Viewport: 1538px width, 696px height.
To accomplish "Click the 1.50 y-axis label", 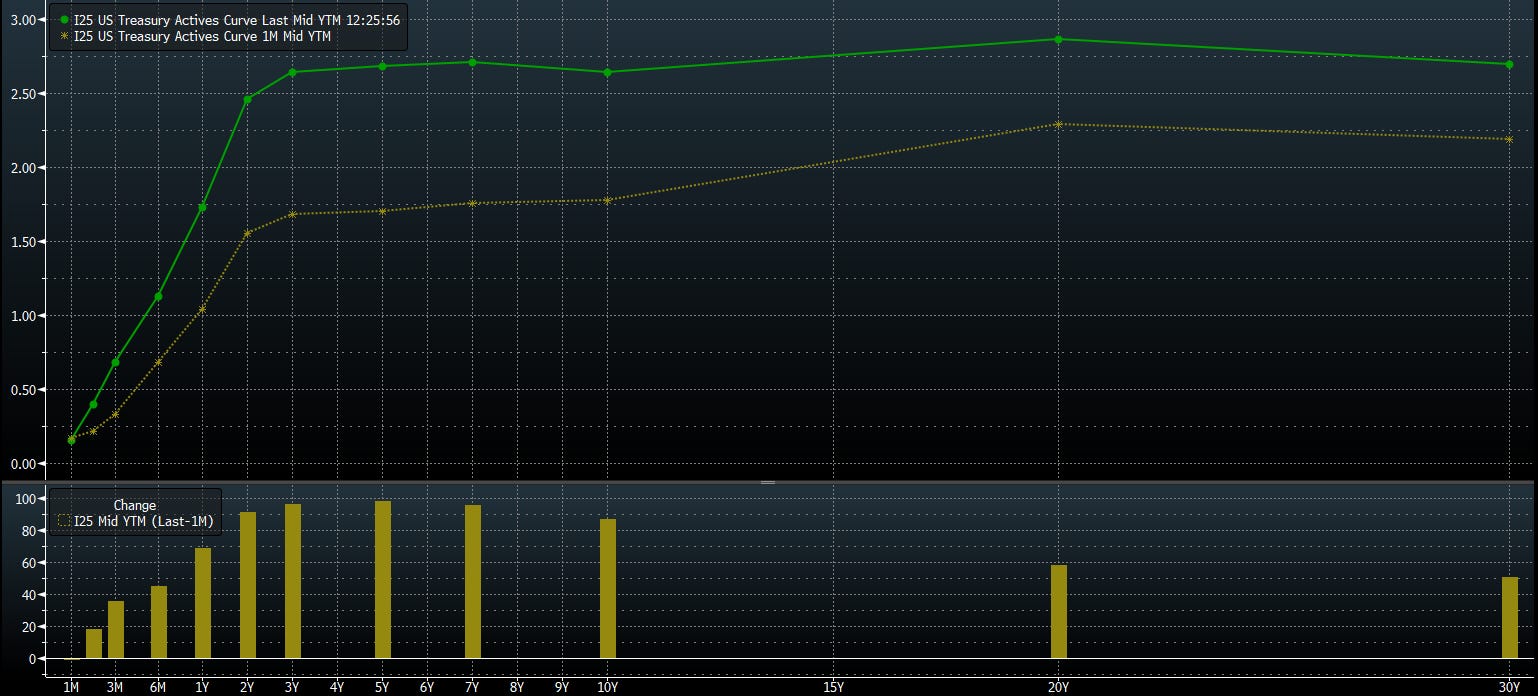I will click(x=23, y=242).
